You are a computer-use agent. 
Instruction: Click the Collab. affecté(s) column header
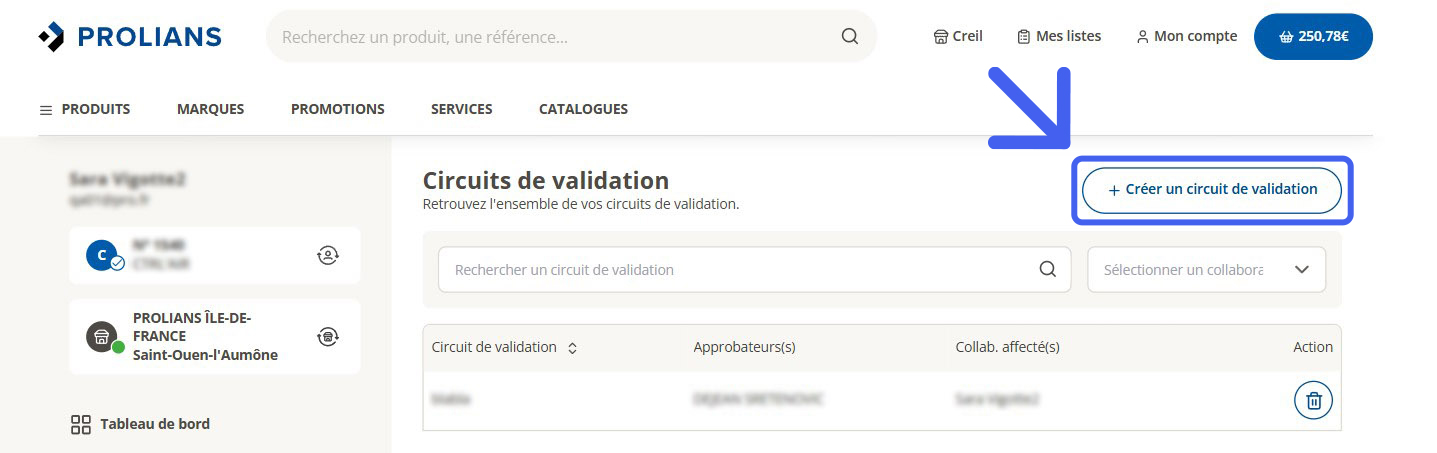[x=1007, y=347]
